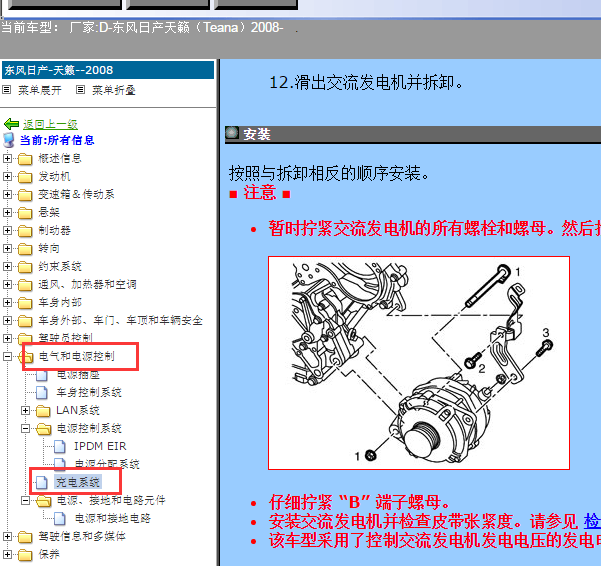Click the computer icon beside 当前:所有信息

click(x=9, y=140)
